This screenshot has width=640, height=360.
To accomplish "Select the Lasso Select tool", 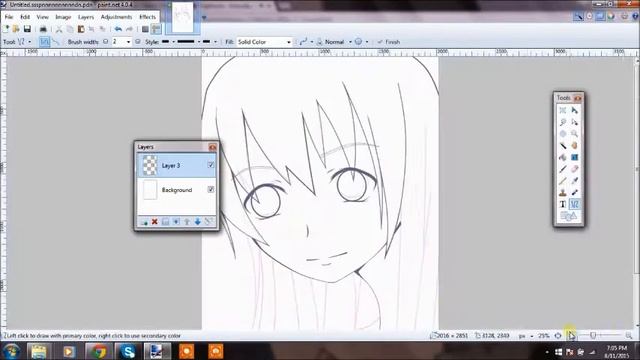I will (563, 122).
